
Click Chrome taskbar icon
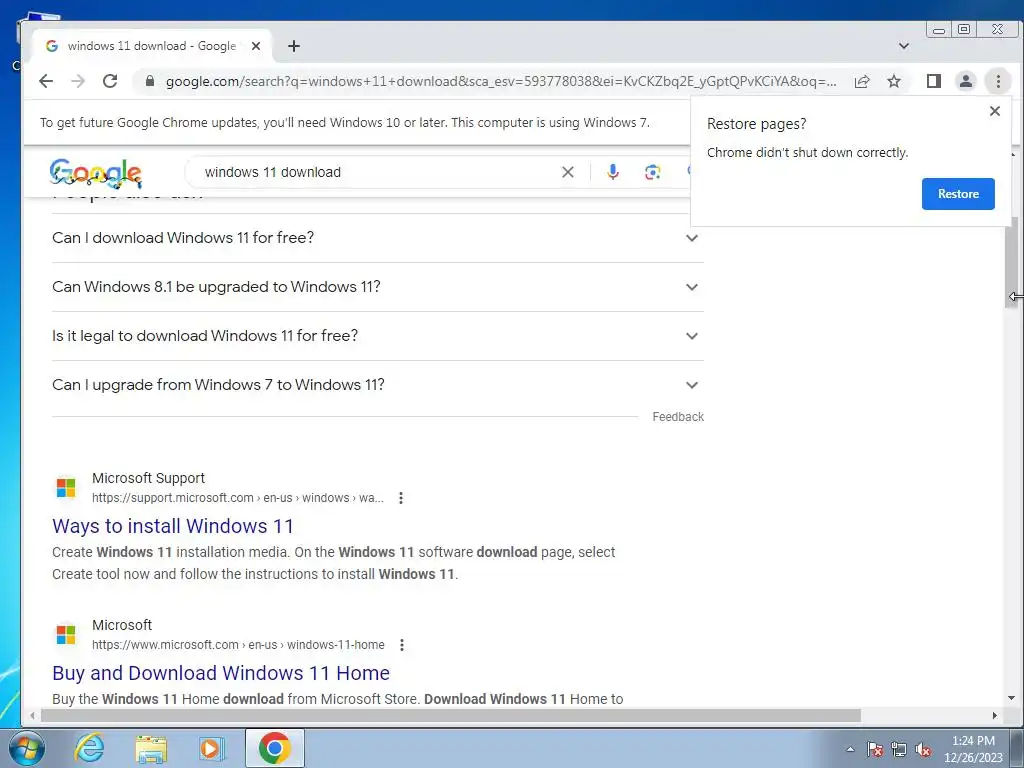pos(275,748)
